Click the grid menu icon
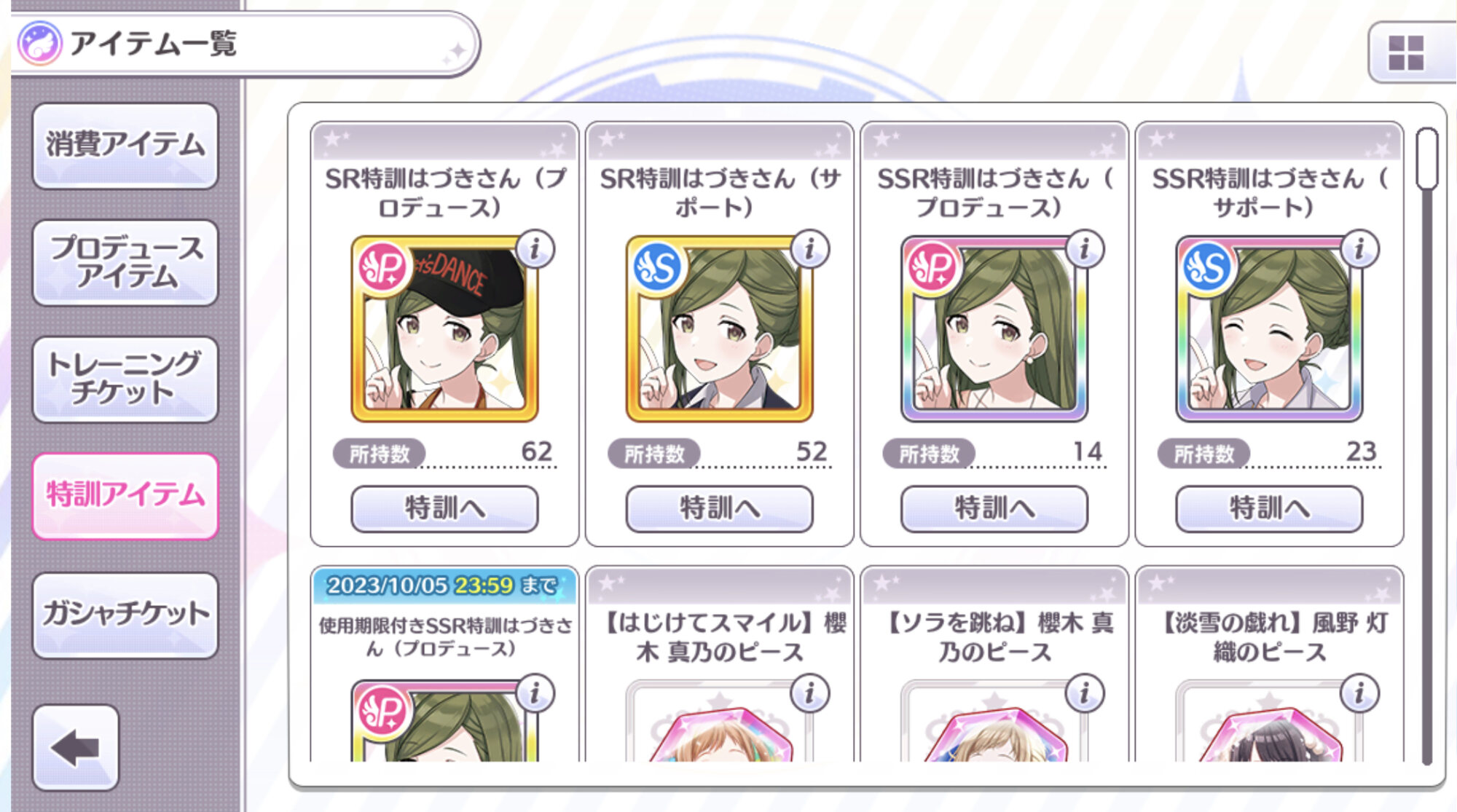The width and height of the screenshot is (1457, 812). pos(1406,53)
